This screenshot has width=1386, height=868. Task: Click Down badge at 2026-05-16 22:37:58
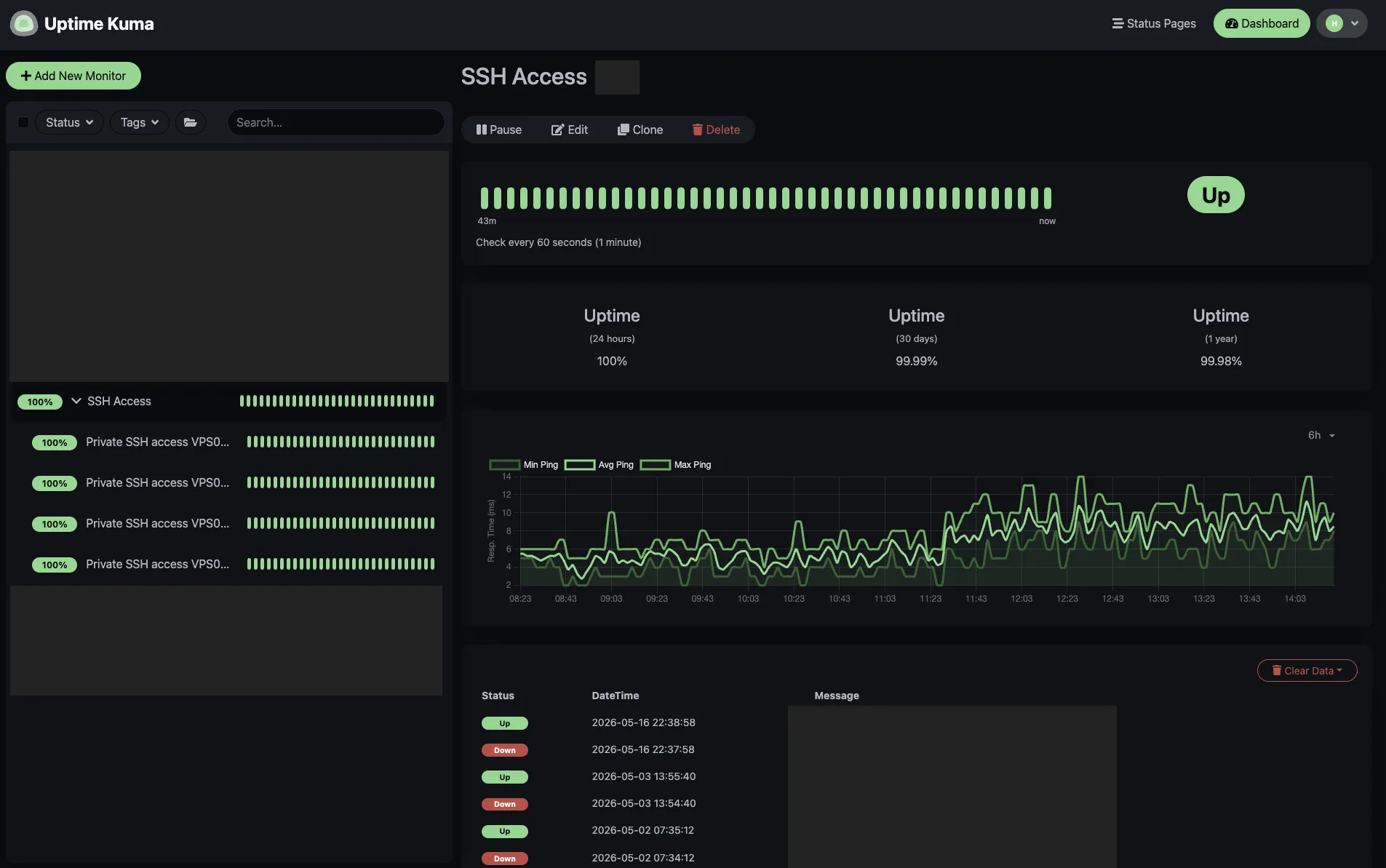click(x=505, y=750)
